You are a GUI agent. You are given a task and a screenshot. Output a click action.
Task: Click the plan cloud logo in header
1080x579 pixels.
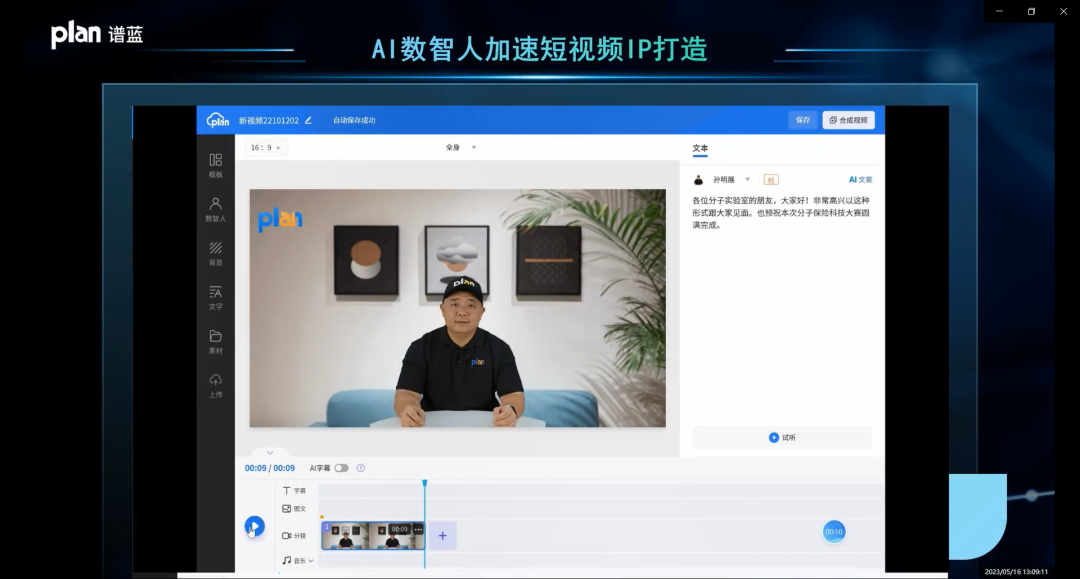point(218,120)
